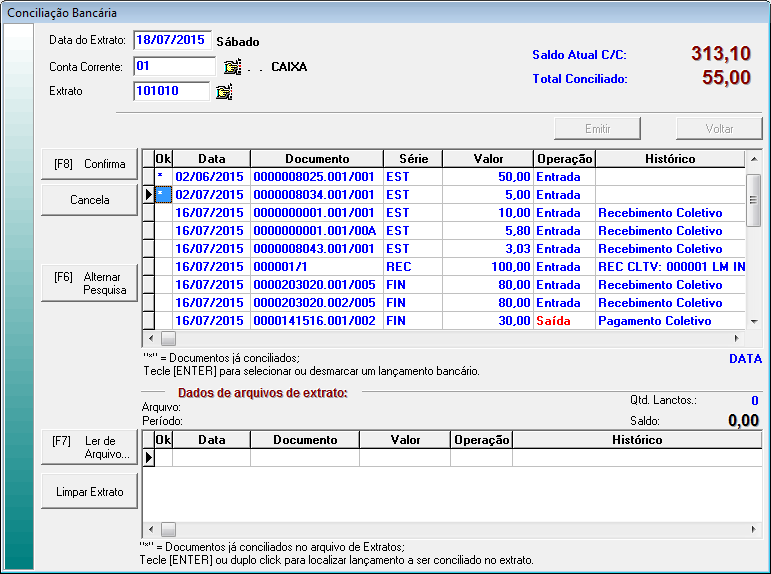This screenshot has width=771, height=574.
Task: Focus the Conta Corrente input field
Action: pos(175,66)
